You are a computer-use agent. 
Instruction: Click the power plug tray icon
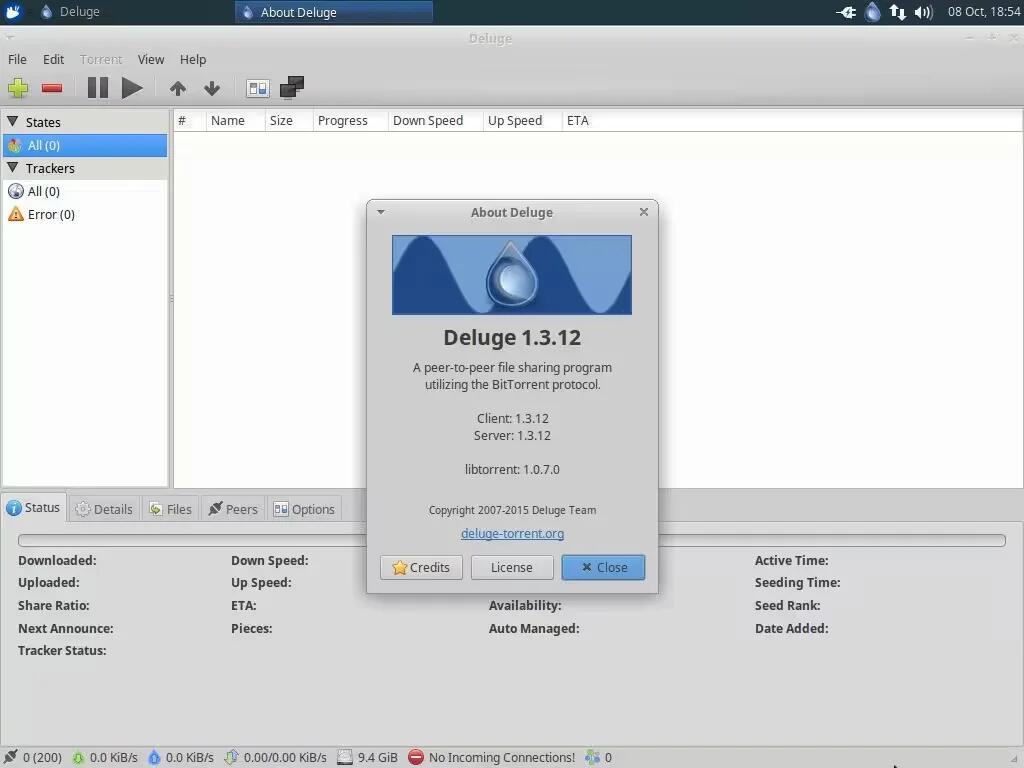pos(846,12)
